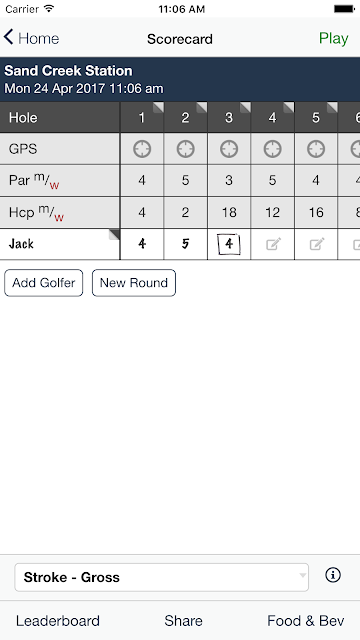Open GPS crosshair for hole 4

pyautogui.click(x=272, y=149)
